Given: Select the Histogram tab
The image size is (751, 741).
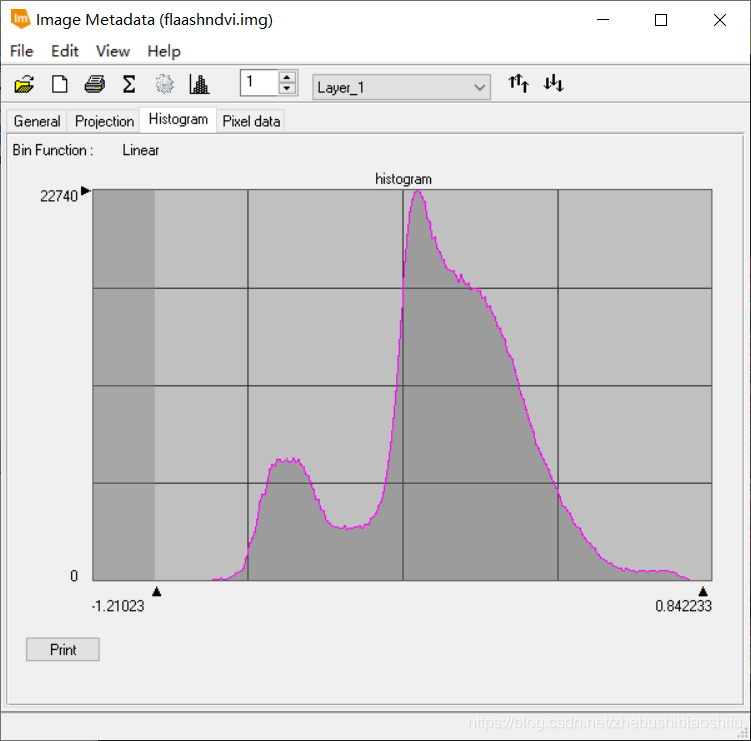Looking at the screenshot, I should point(178,119).
